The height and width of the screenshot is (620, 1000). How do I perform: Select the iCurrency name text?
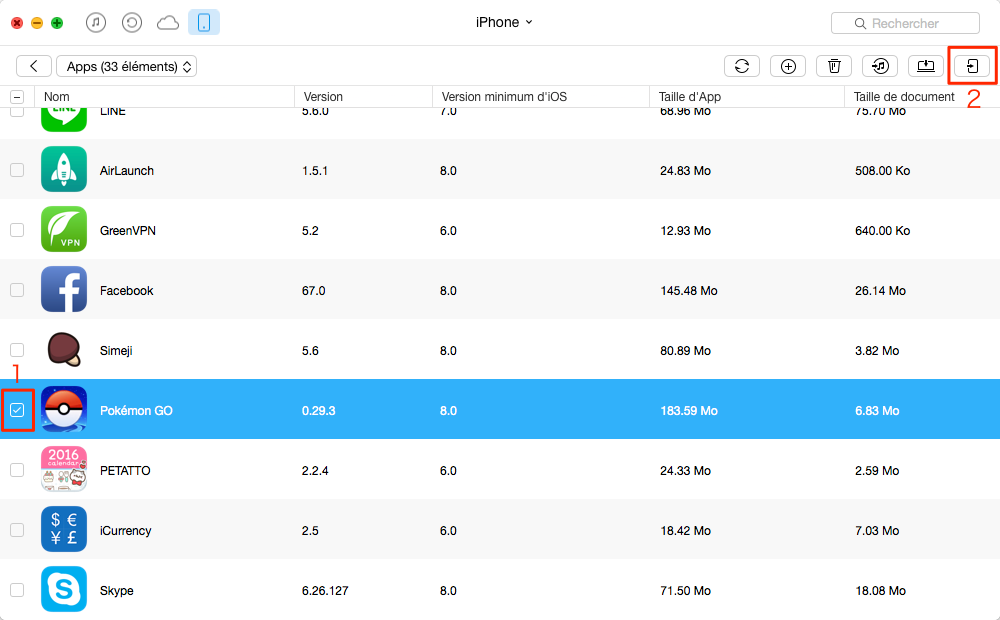tap(126, 530)
